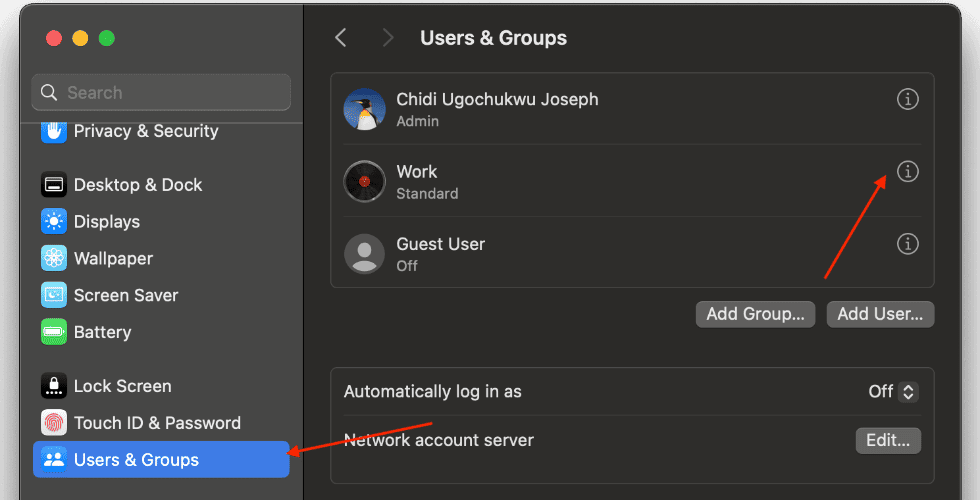
Task: Open info for Chidi Ugochukwu Joseph account
Action: tap(908, 99)
